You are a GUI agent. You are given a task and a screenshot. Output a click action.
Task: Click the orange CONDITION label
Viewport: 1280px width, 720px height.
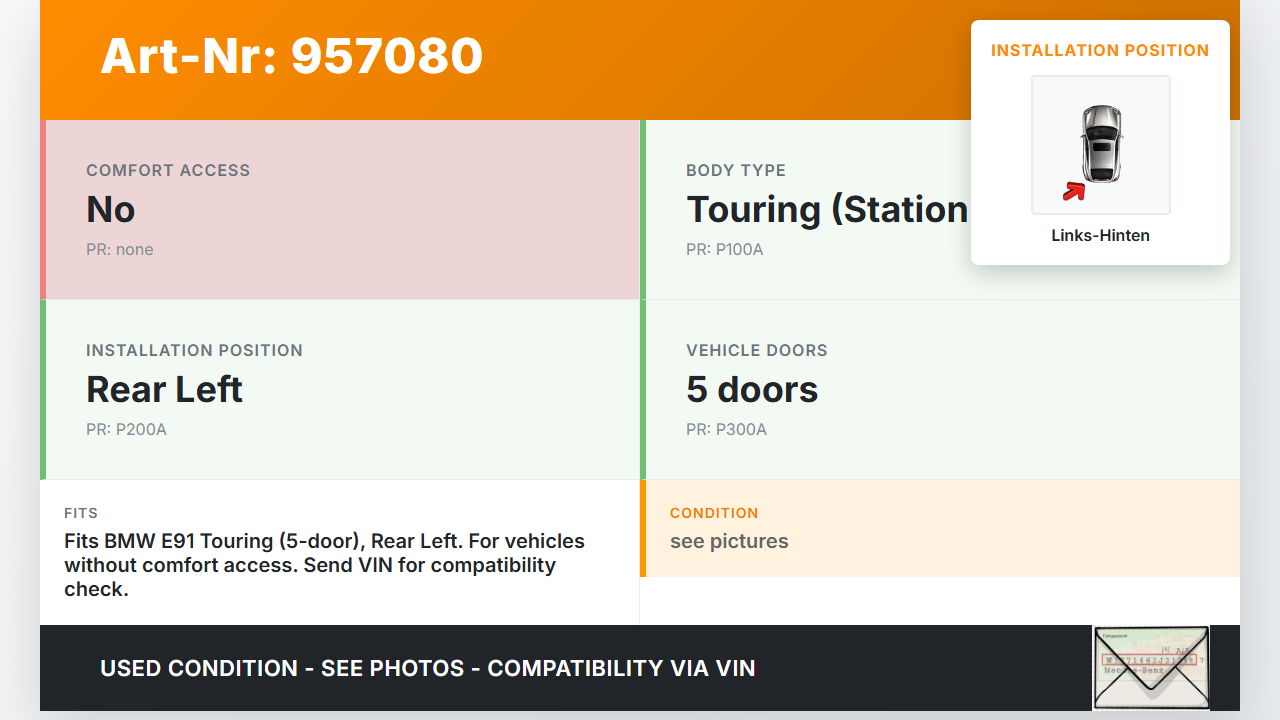tap(714, 513)
